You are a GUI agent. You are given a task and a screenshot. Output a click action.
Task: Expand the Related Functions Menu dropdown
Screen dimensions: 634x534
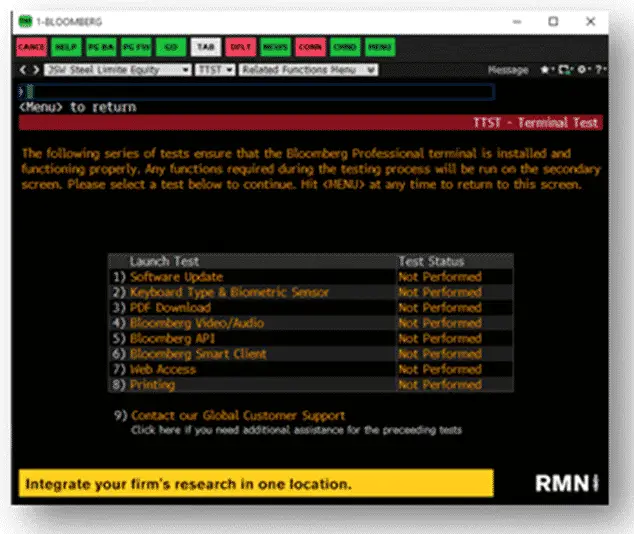click(308, 70)
